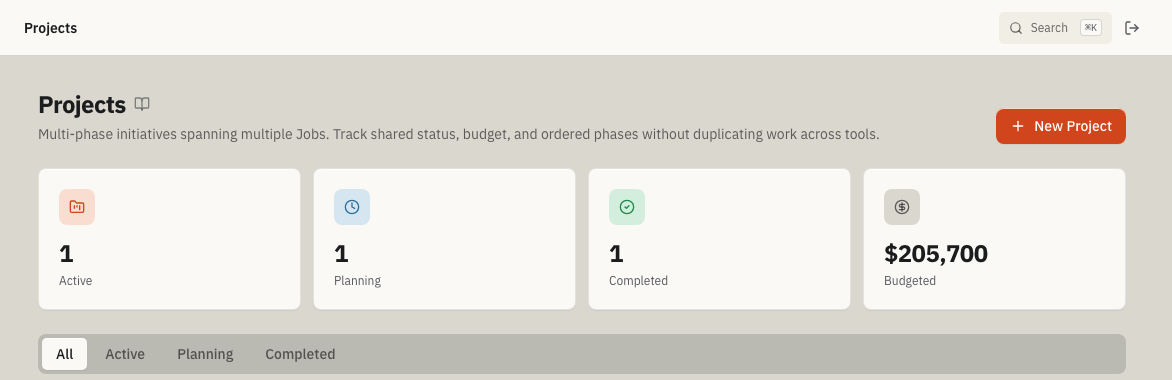Switch to the Completed tab
The height and width of the screenshot is (380, 1172).
point(300,354)
